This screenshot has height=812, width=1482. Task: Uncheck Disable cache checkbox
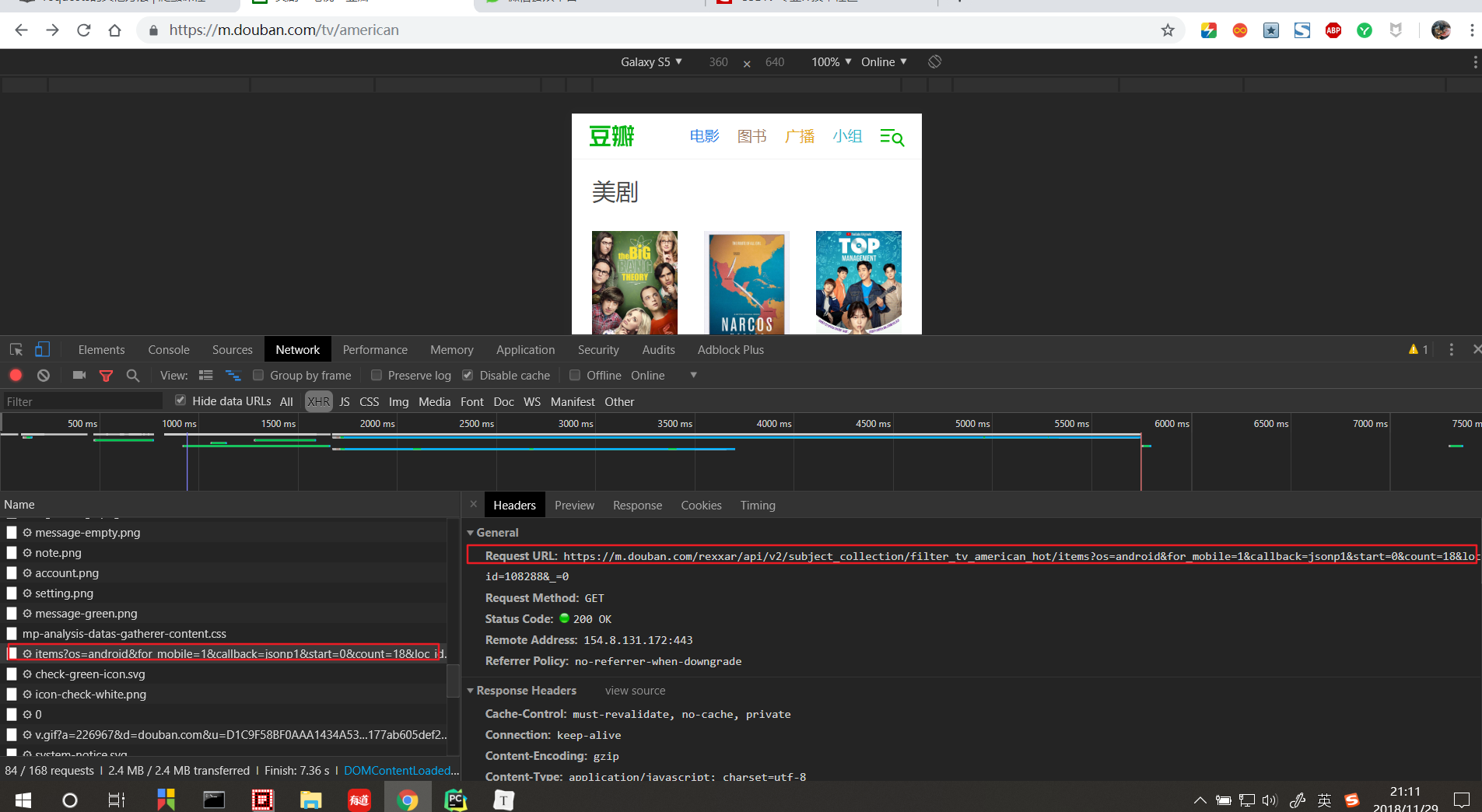click(468, 375)
